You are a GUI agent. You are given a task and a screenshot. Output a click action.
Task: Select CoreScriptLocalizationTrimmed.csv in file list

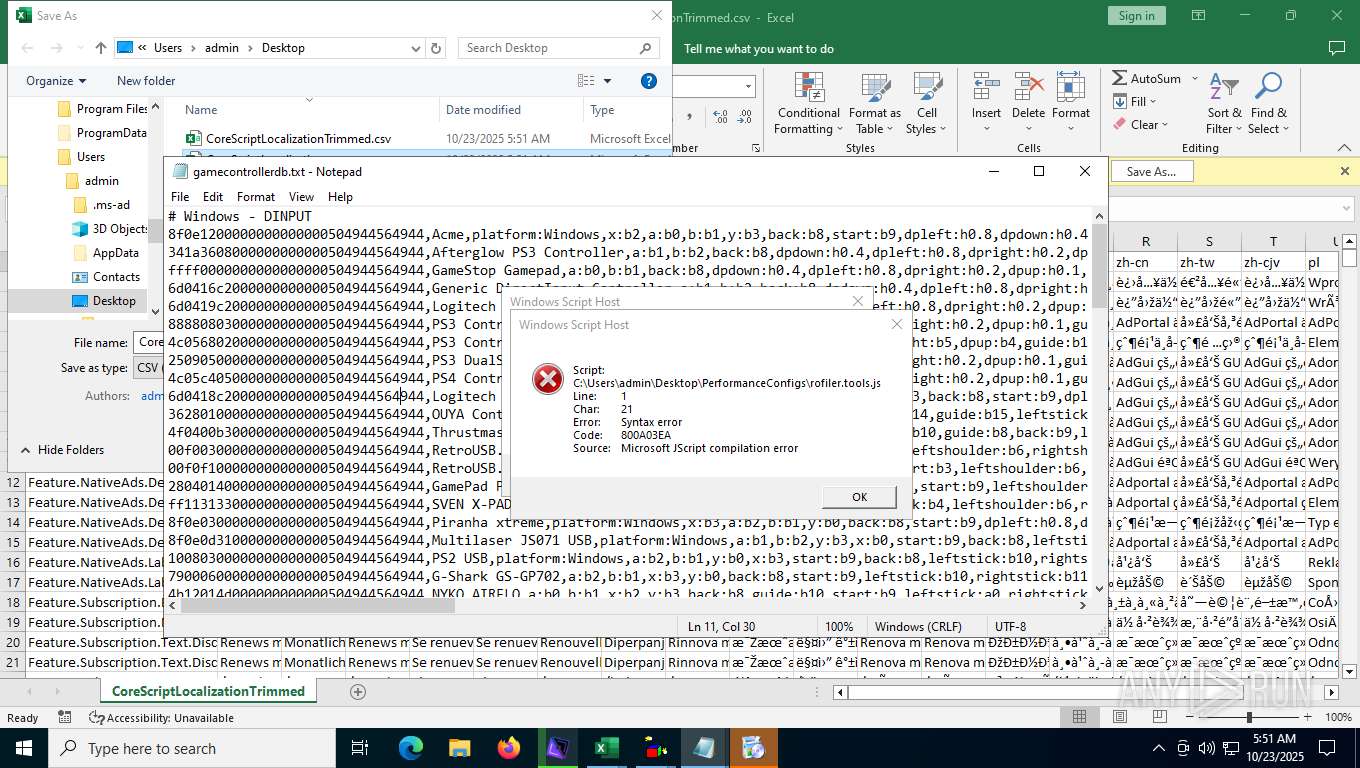pos(298,138)
